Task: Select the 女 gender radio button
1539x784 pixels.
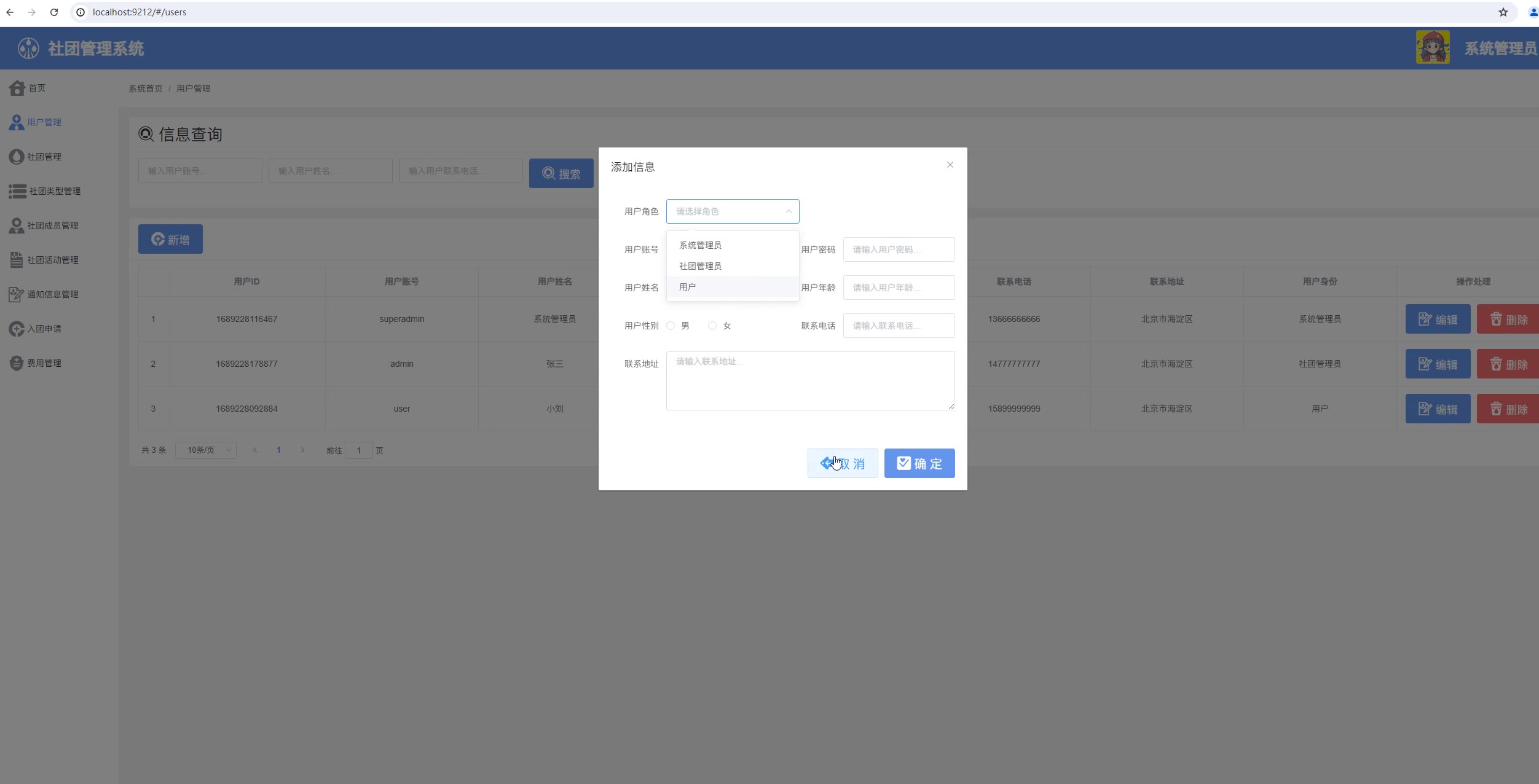Action: click(x=712, y=326)
